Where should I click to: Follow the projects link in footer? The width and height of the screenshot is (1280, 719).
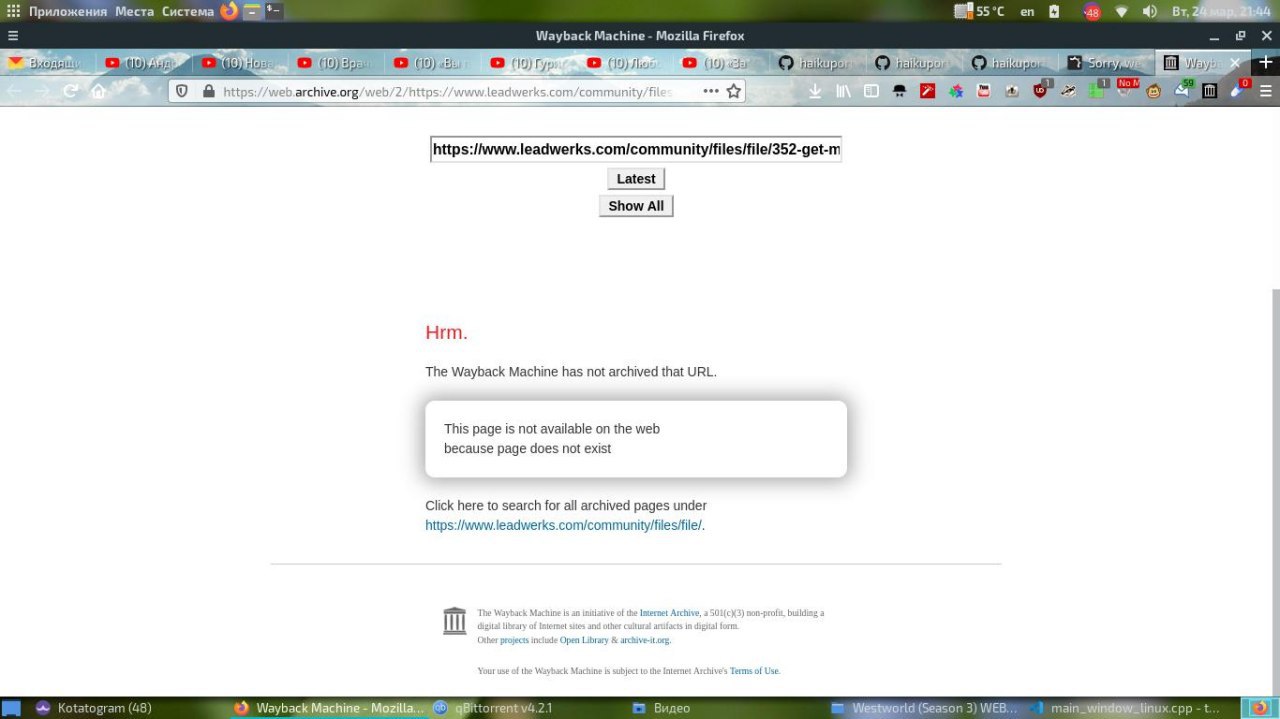click(514, 640)
